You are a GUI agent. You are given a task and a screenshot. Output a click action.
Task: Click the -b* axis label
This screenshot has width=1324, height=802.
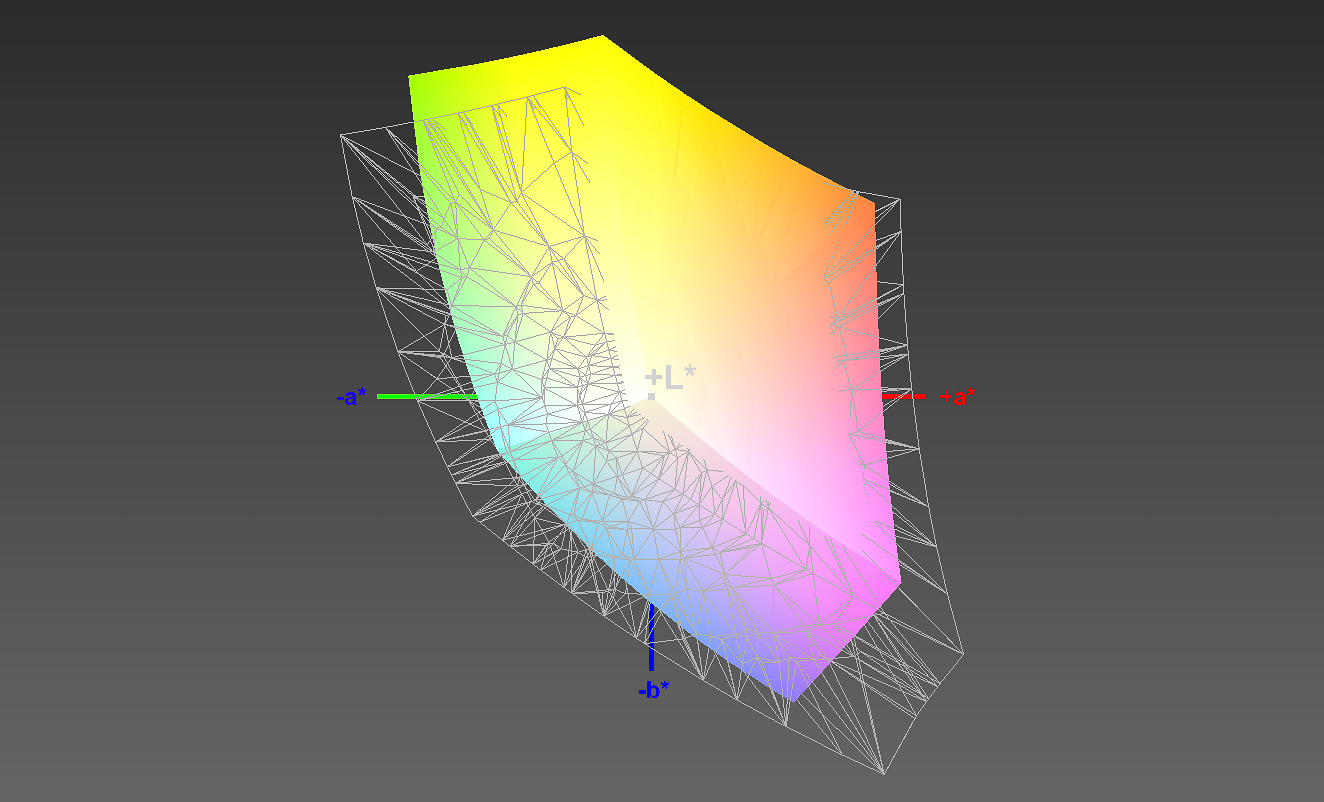tap(654, 689)
